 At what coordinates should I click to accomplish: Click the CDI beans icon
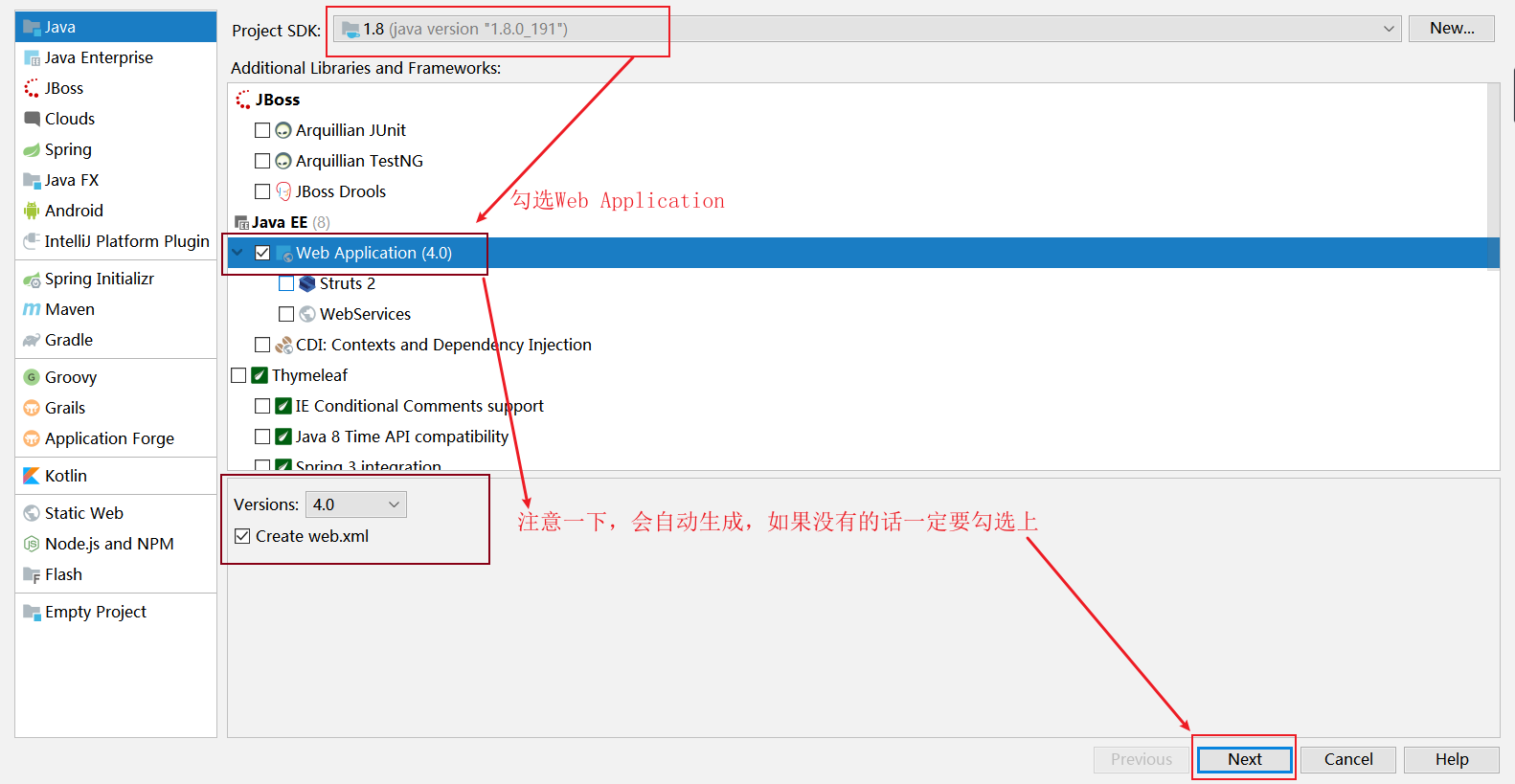pos(283,345)
